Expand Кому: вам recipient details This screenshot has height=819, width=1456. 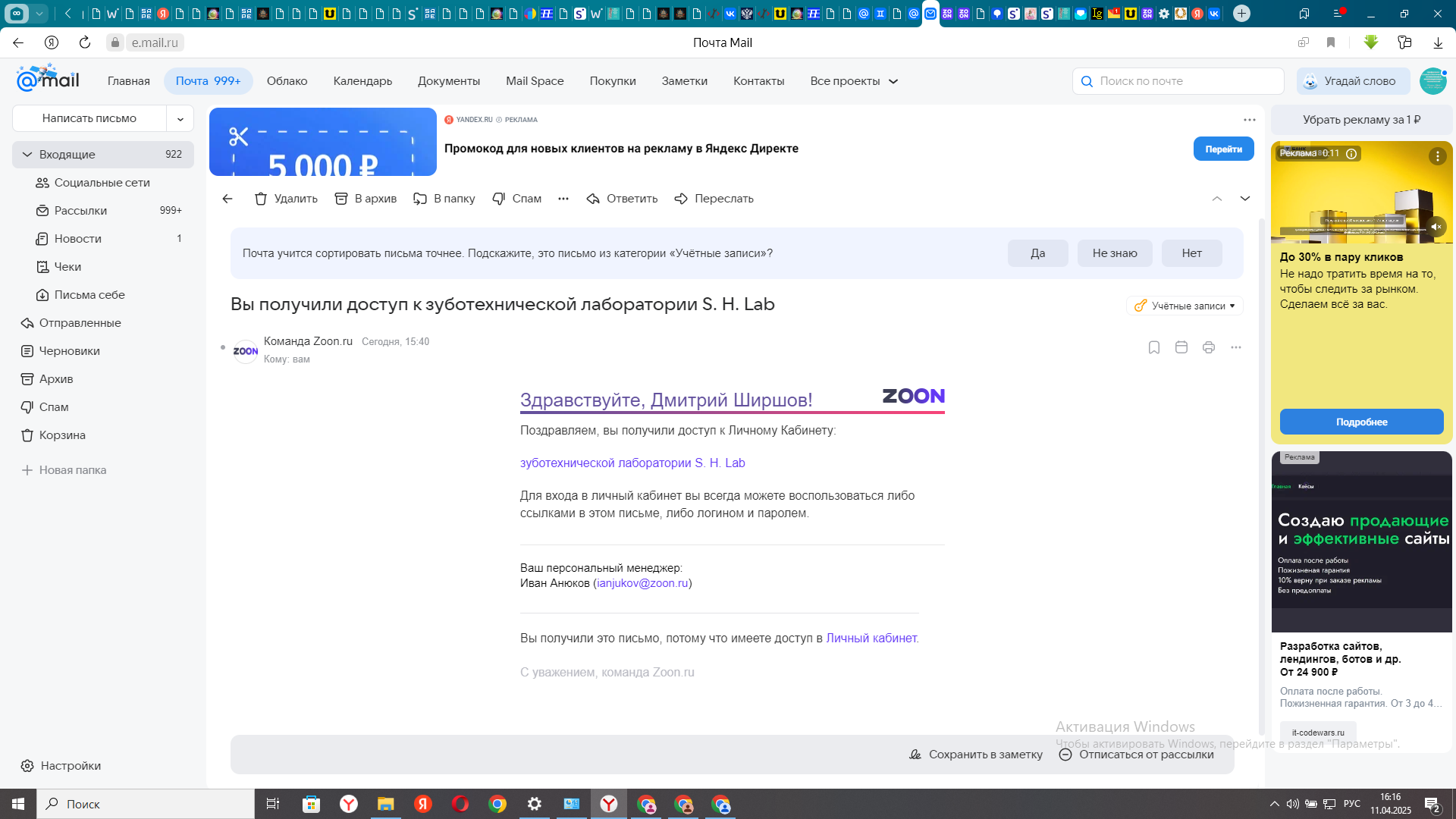coord(287,359)
